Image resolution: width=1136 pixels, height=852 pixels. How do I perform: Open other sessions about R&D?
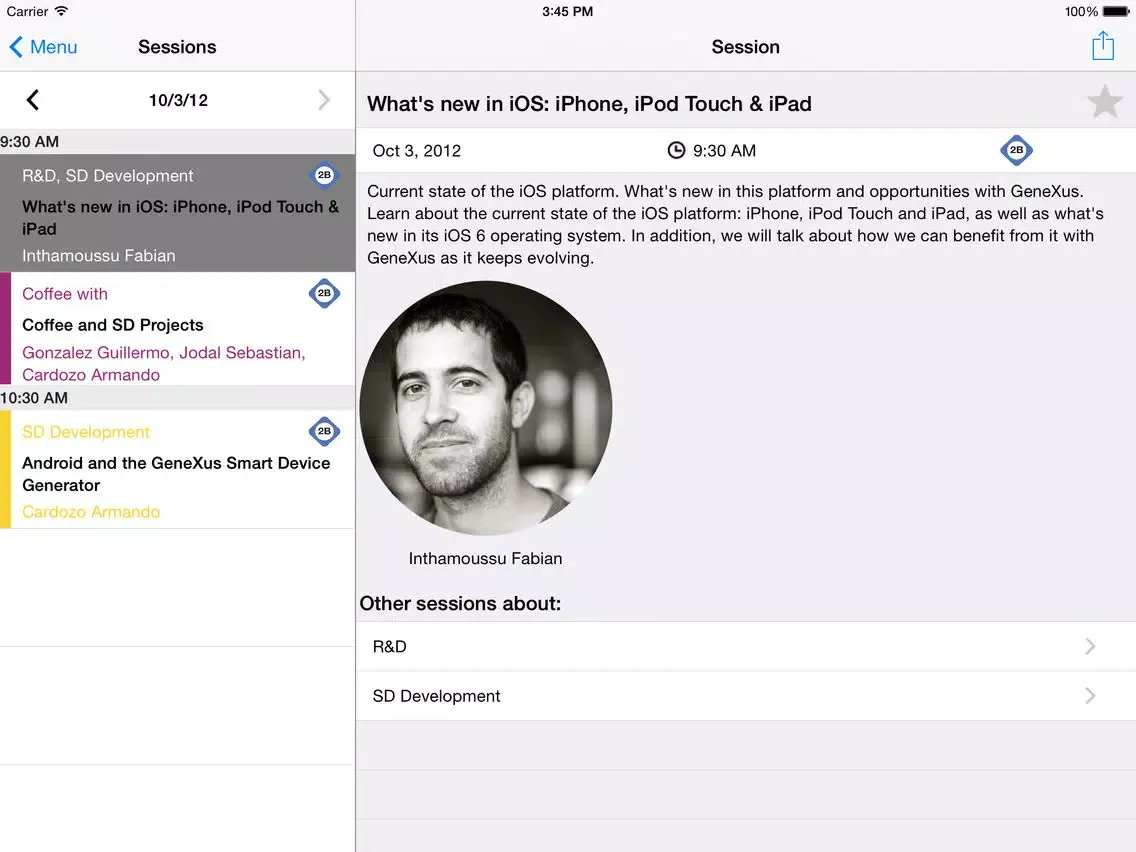click(746, 646)
